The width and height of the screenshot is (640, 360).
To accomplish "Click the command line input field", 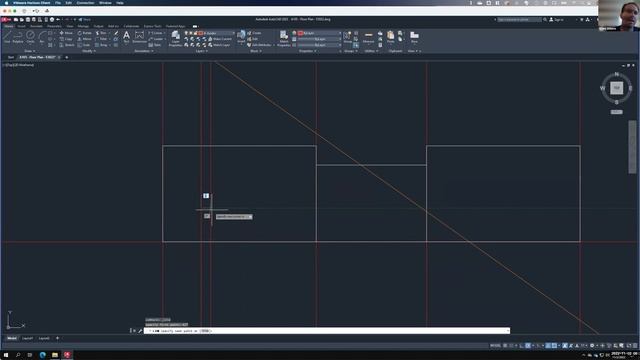I will [327, 331].
